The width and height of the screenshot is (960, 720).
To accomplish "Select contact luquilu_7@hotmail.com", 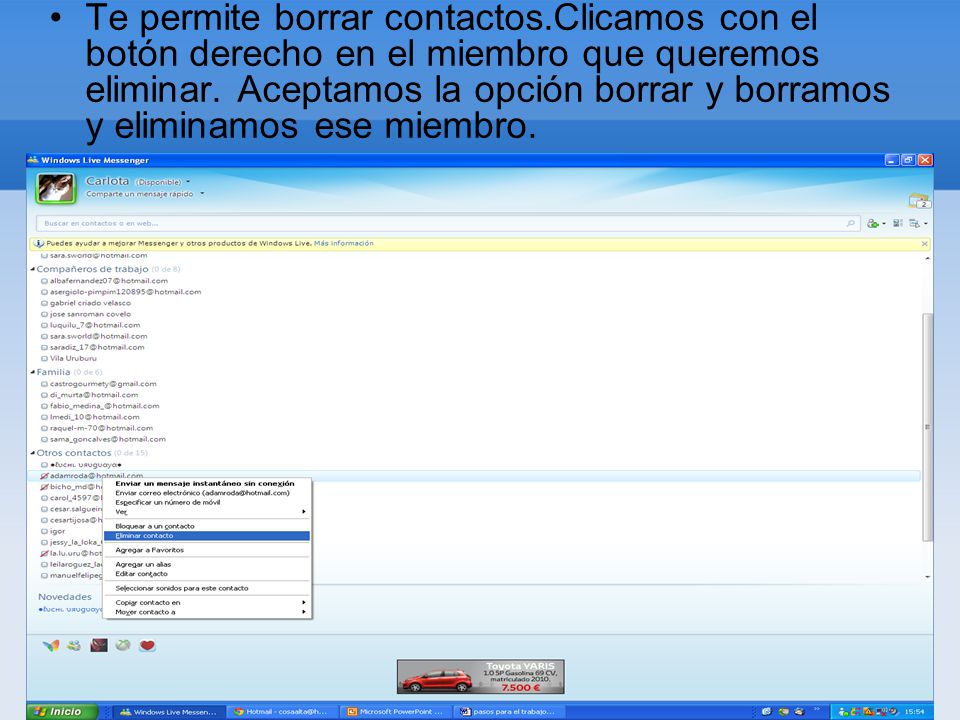I will (95, 325).
